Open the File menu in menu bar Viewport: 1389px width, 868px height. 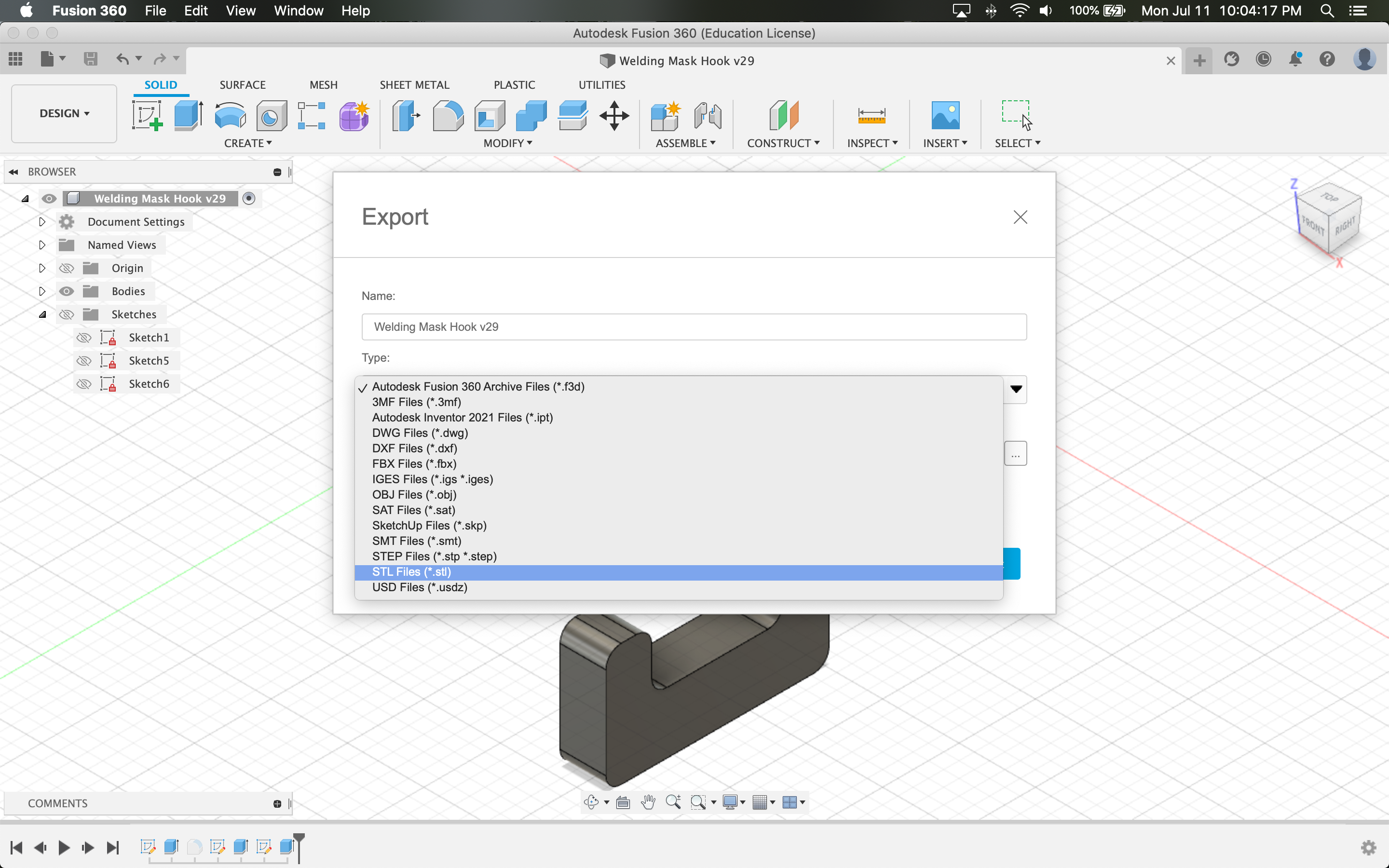[x=155, y=10]
